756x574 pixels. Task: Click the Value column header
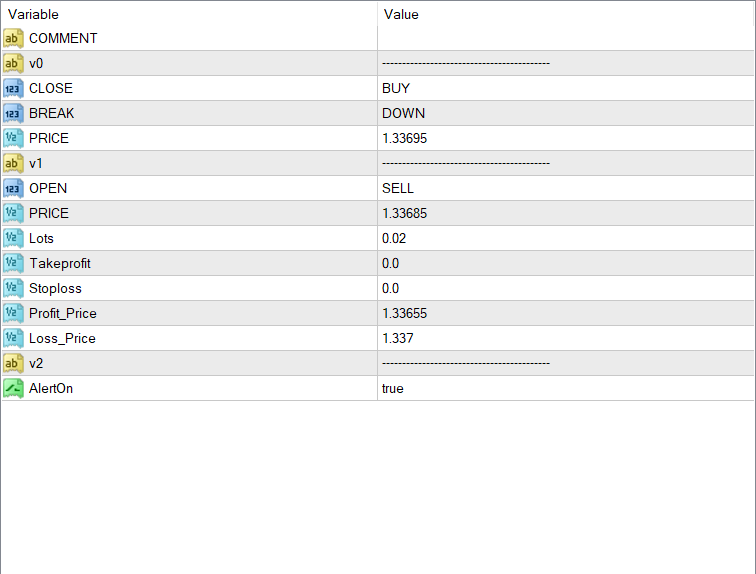(401, 14)
